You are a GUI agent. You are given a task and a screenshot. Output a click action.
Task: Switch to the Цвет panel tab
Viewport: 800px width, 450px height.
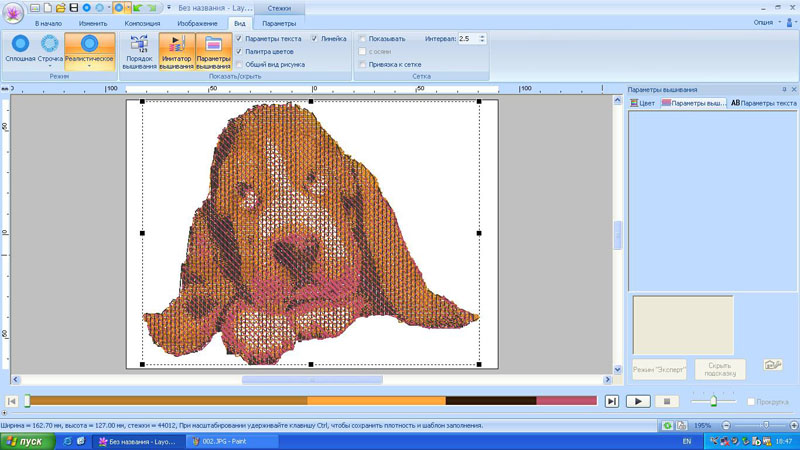pos(642,103)
